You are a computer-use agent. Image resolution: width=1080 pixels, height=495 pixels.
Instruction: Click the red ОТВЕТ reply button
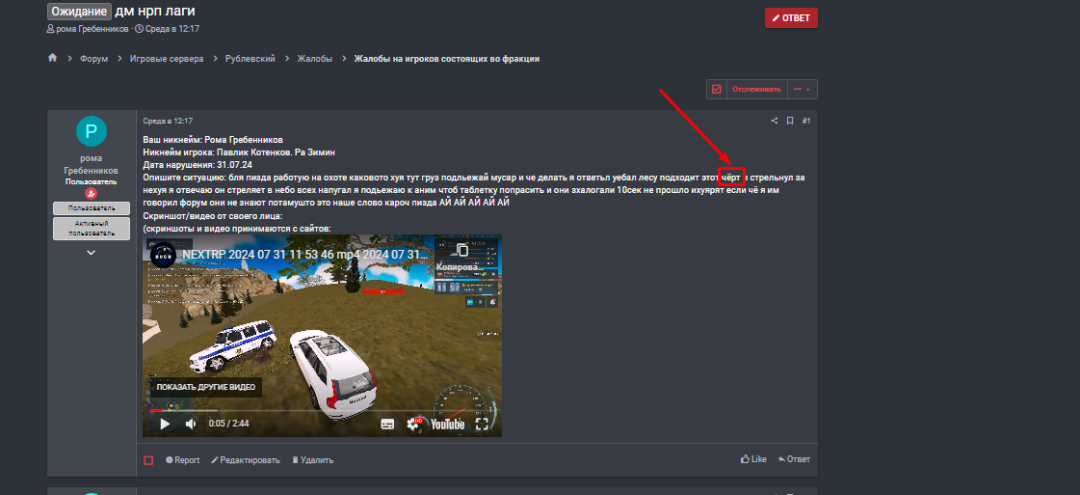791,18
